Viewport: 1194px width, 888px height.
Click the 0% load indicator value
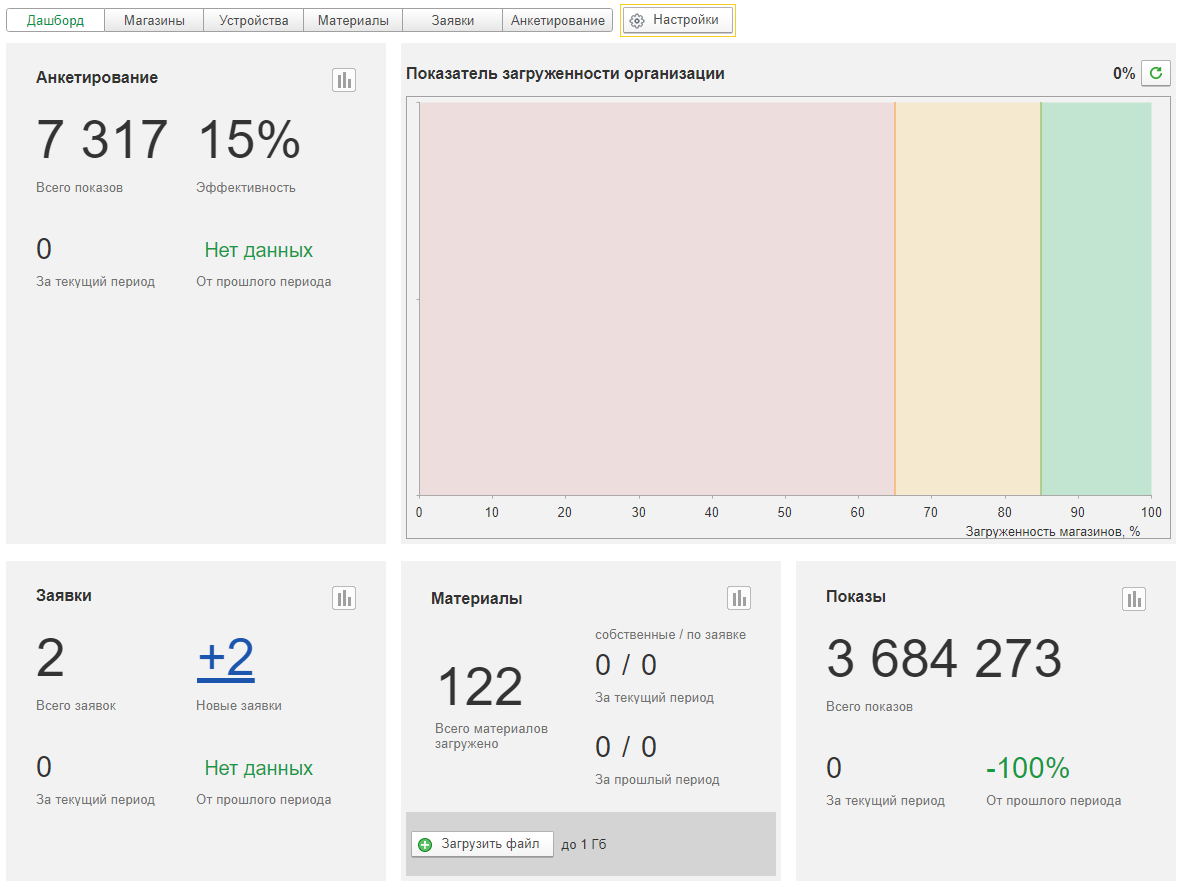click(x=1124, y=73)
